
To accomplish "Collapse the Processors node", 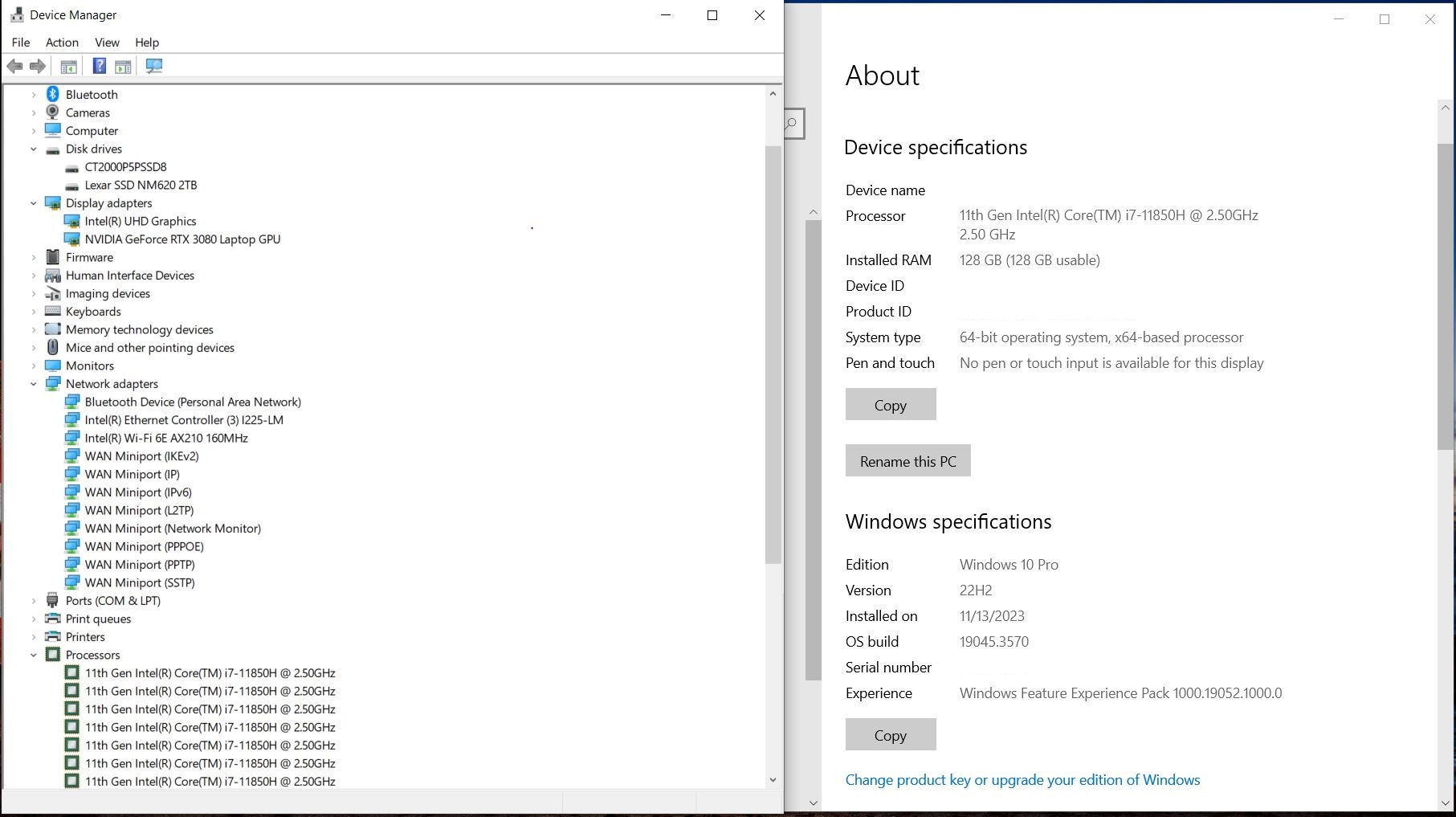I will [x=34, y=655].
